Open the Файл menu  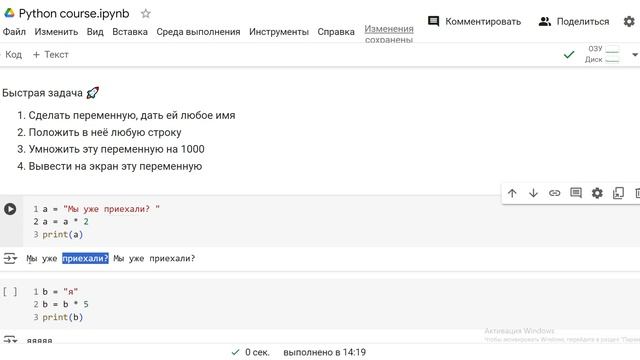14,32
